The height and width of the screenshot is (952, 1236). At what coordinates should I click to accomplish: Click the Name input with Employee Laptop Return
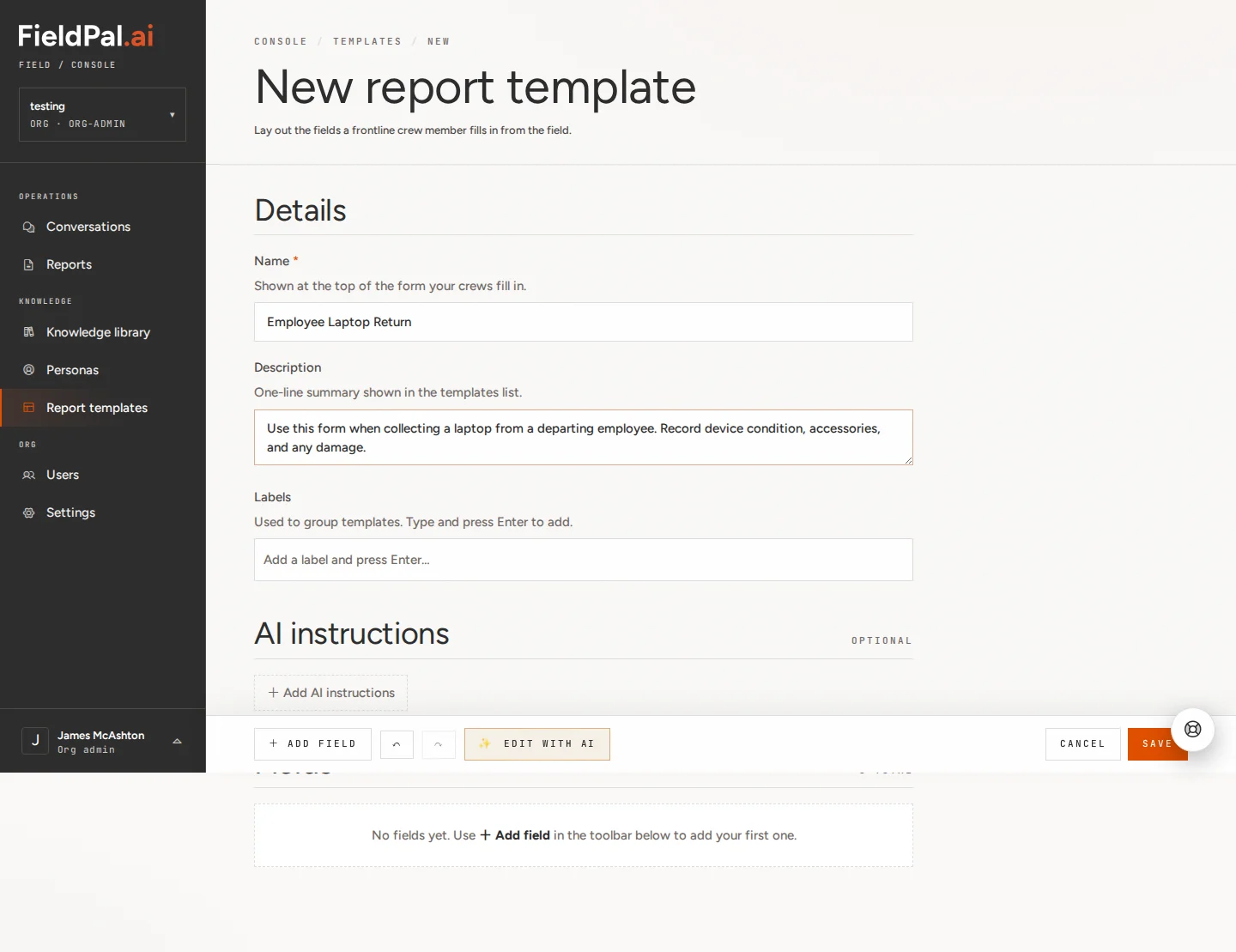pos(584,322)
